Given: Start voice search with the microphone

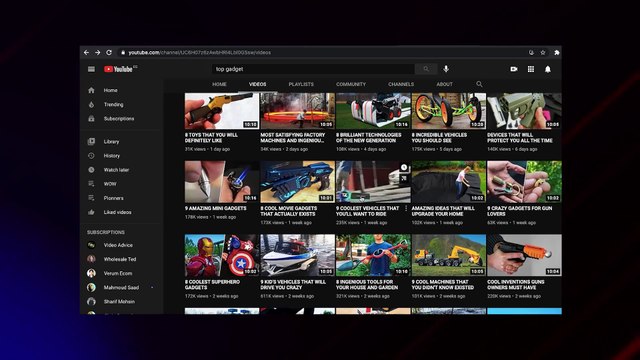Looking at the screenshot, I should [x=446, y=69].
